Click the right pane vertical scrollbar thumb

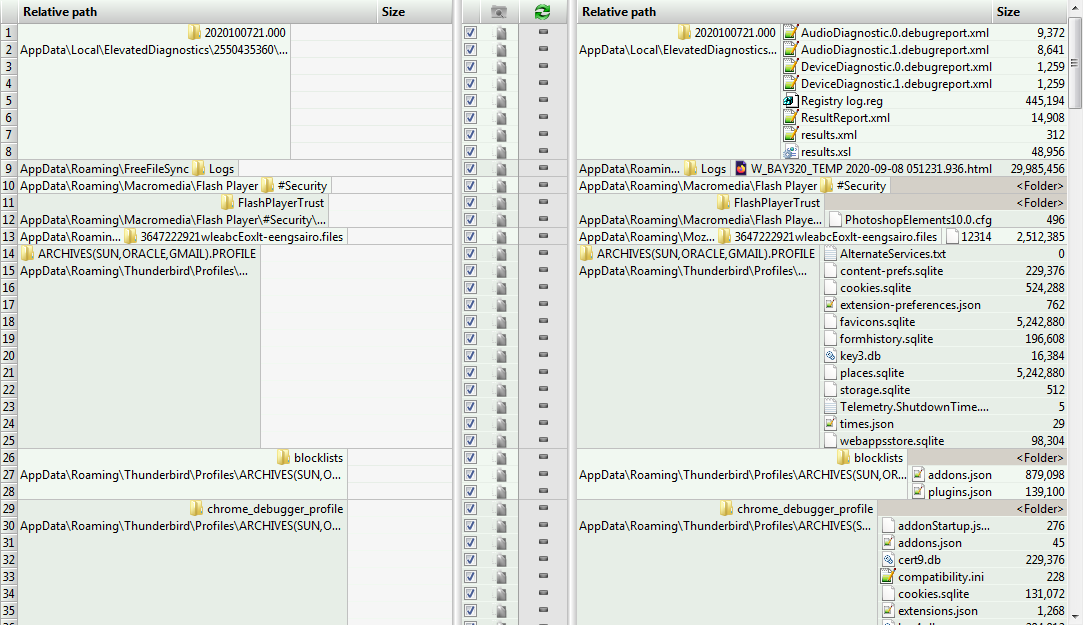click(x=1075, y=63)
